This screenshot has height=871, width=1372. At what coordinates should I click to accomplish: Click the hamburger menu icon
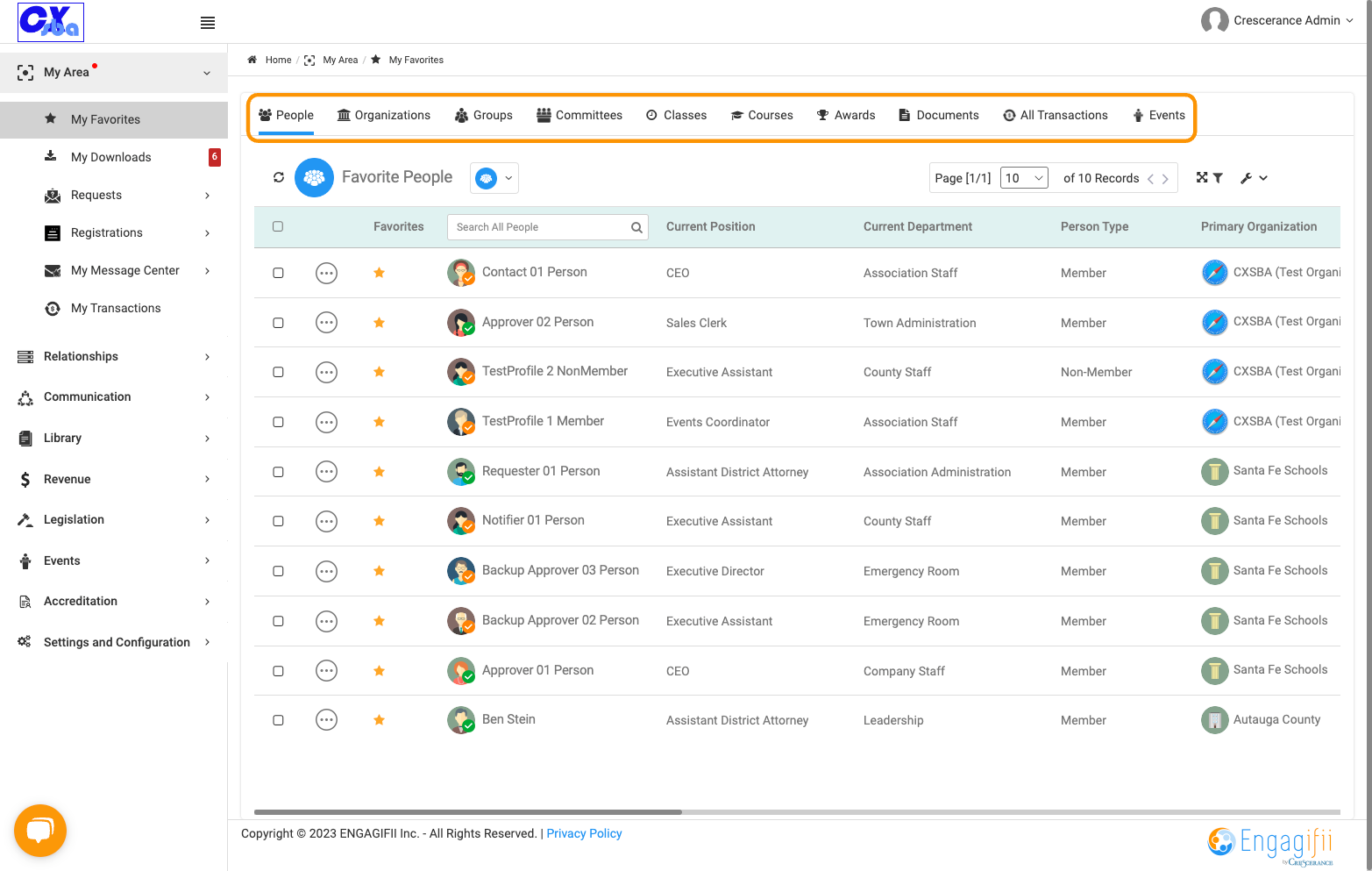coord(208,23)
